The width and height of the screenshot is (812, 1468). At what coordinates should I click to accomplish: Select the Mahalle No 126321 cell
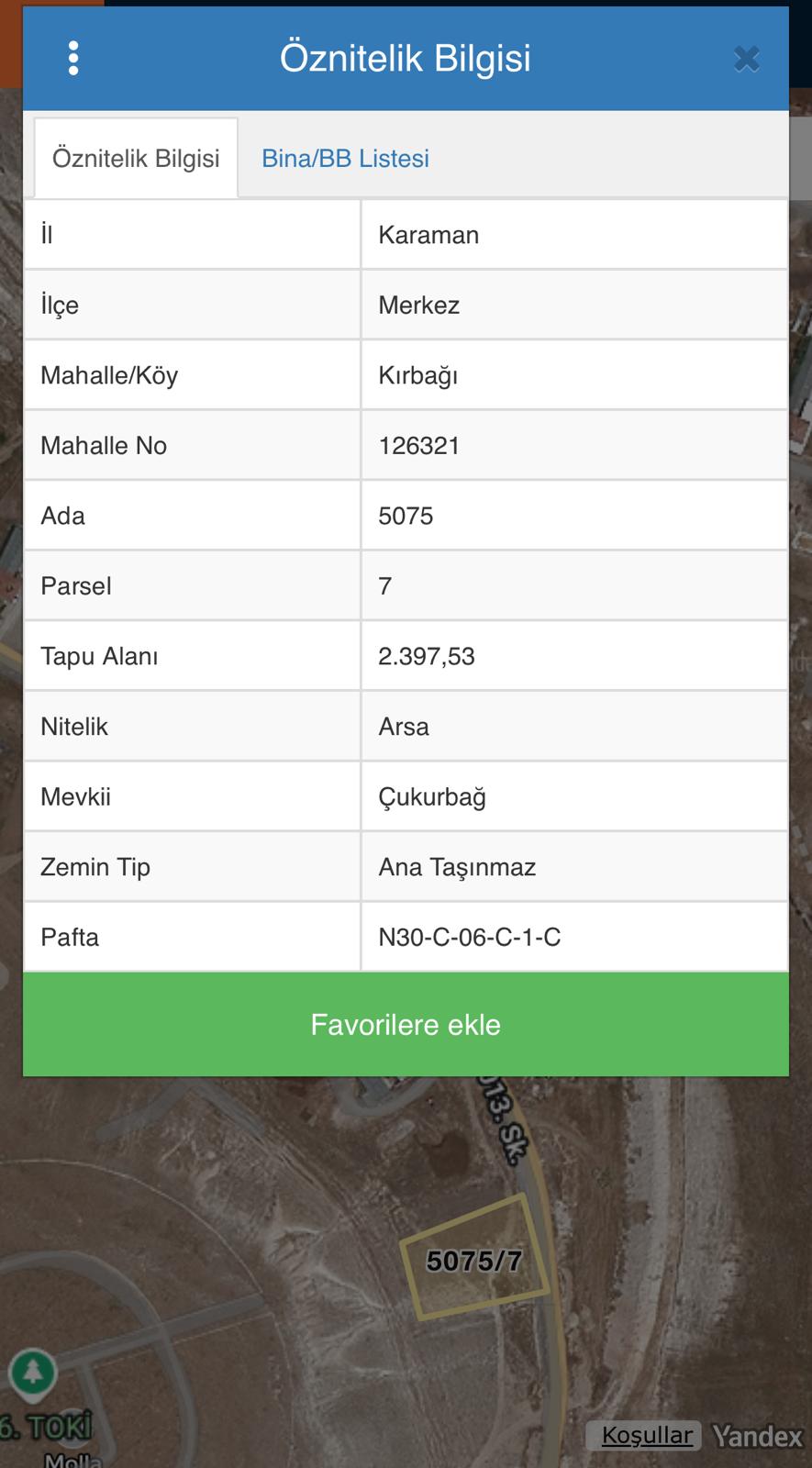point(417,445)
